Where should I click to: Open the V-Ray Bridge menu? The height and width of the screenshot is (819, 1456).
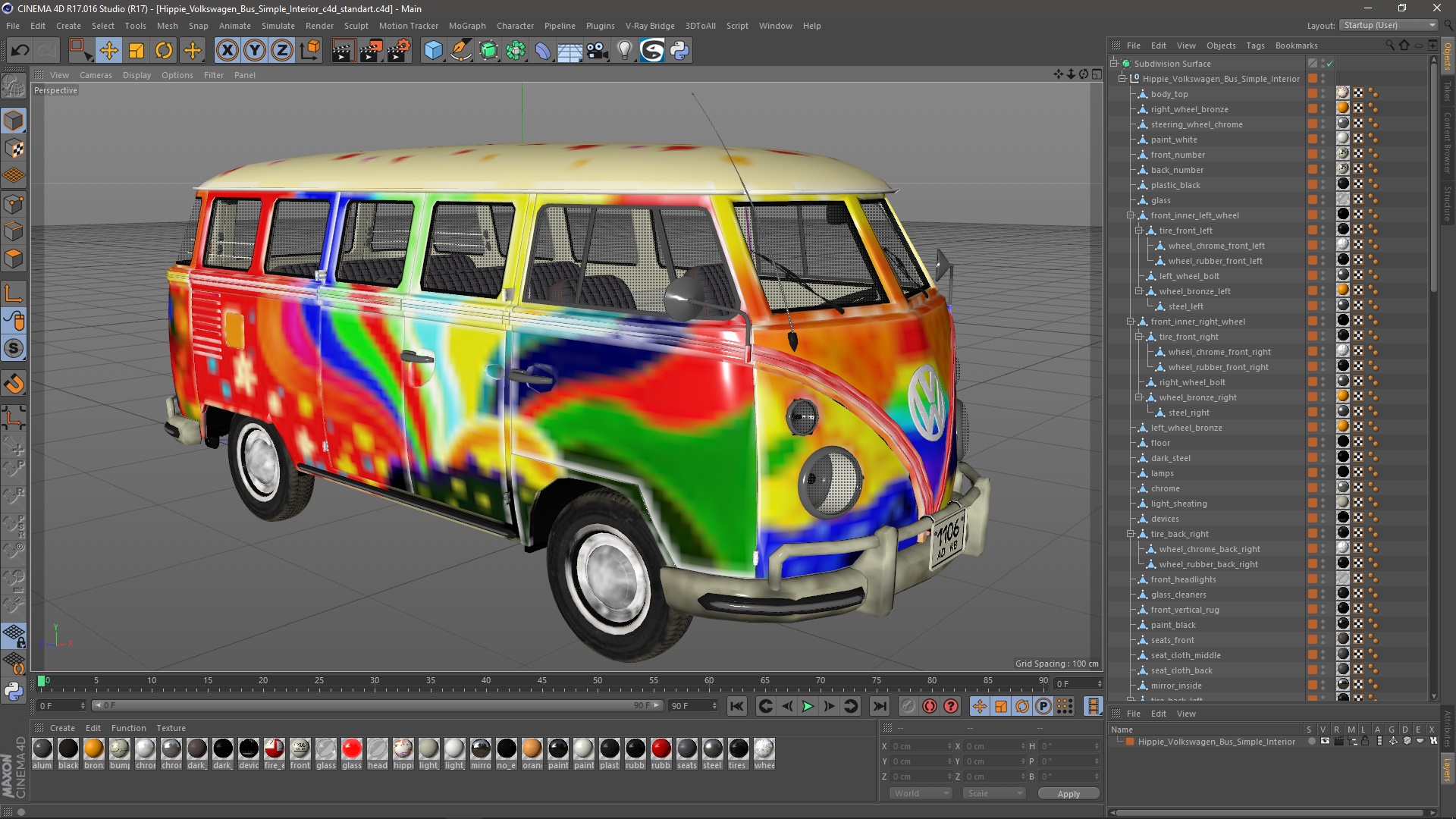tap(650, 26)
